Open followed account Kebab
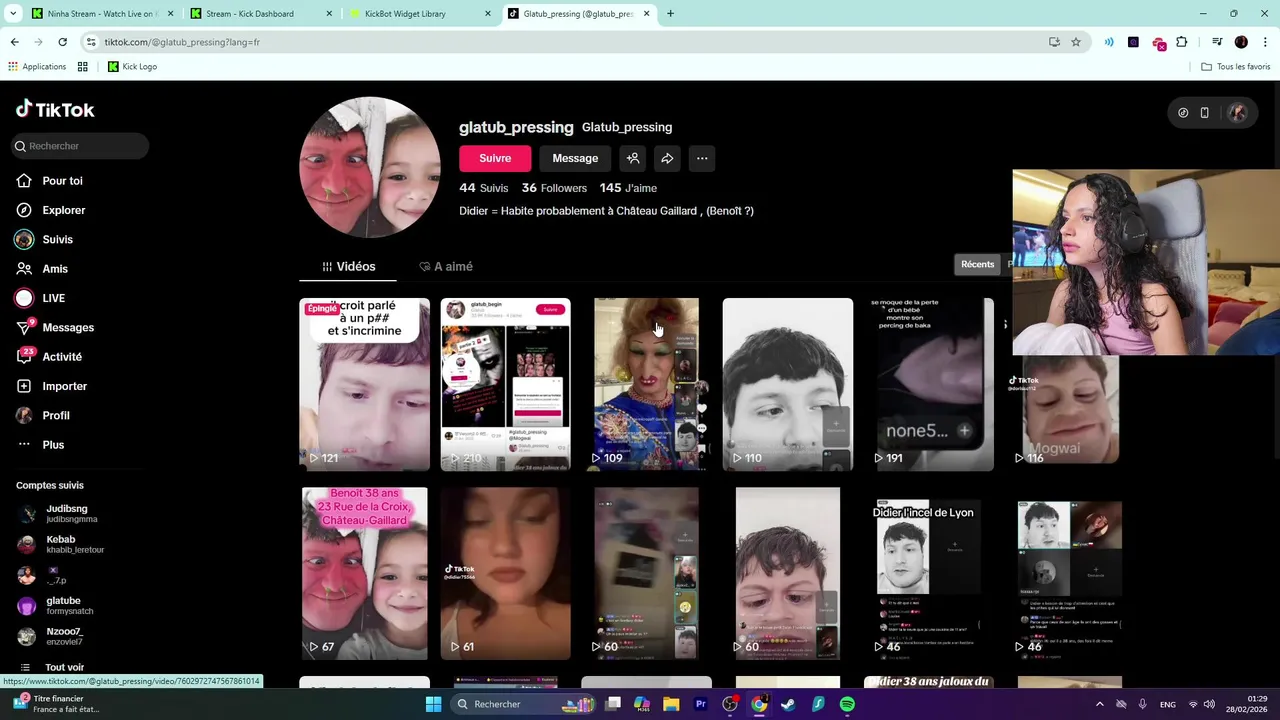Viewport: 1280px width, 720px height. pyautogui.click(x=60, y=545)
